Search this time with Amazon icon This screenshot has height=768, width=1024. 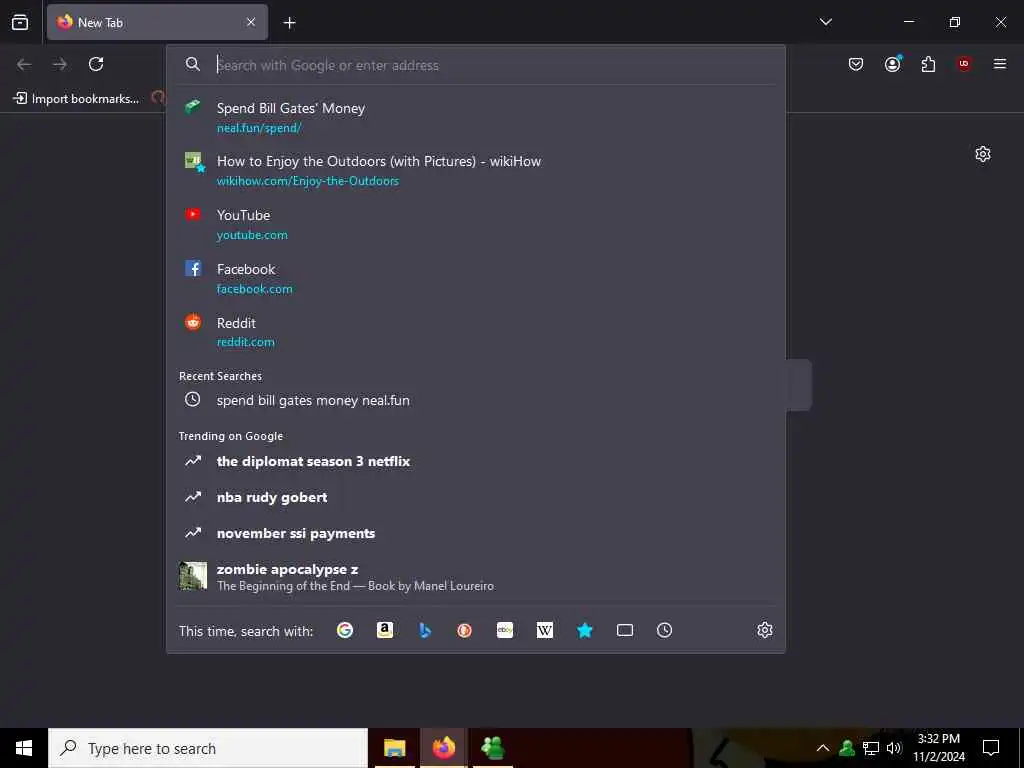(x=385, y=630)
